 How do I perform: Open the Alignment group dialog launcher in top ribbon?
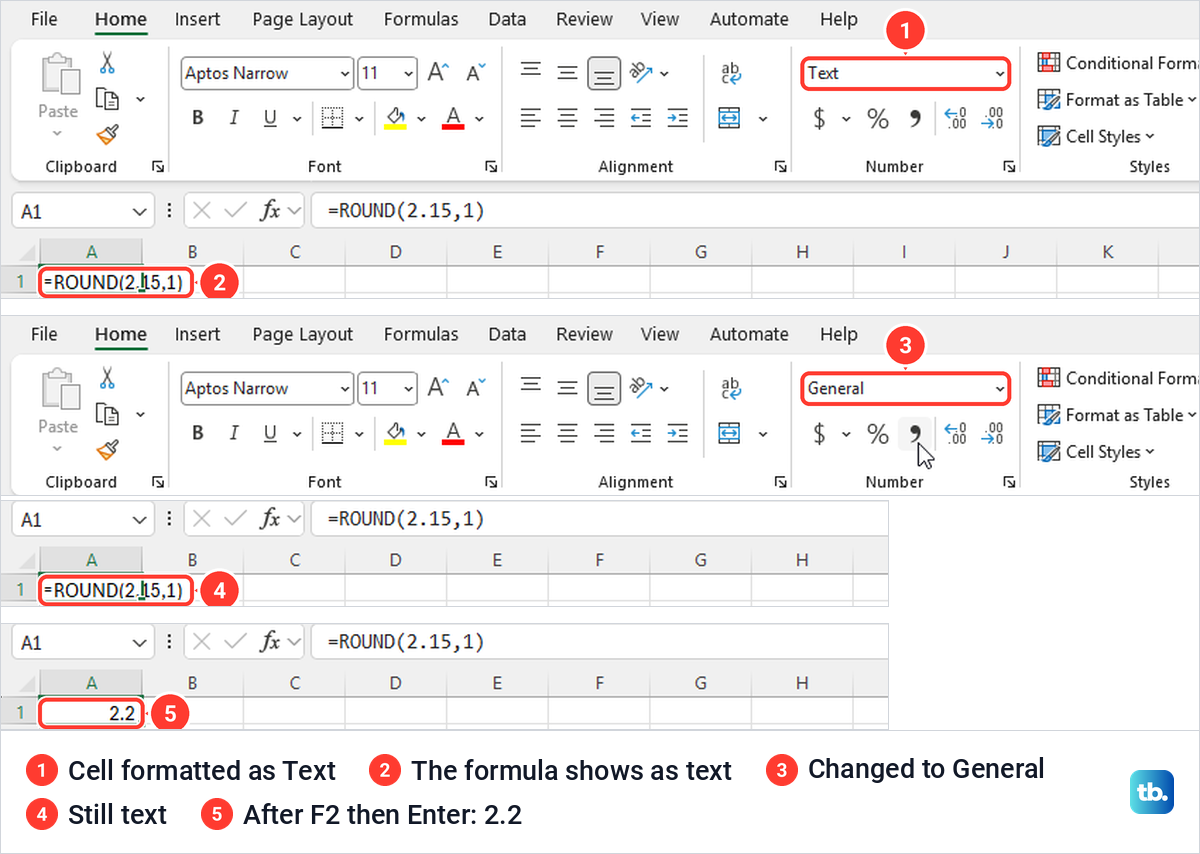click(x=781, y=167)
